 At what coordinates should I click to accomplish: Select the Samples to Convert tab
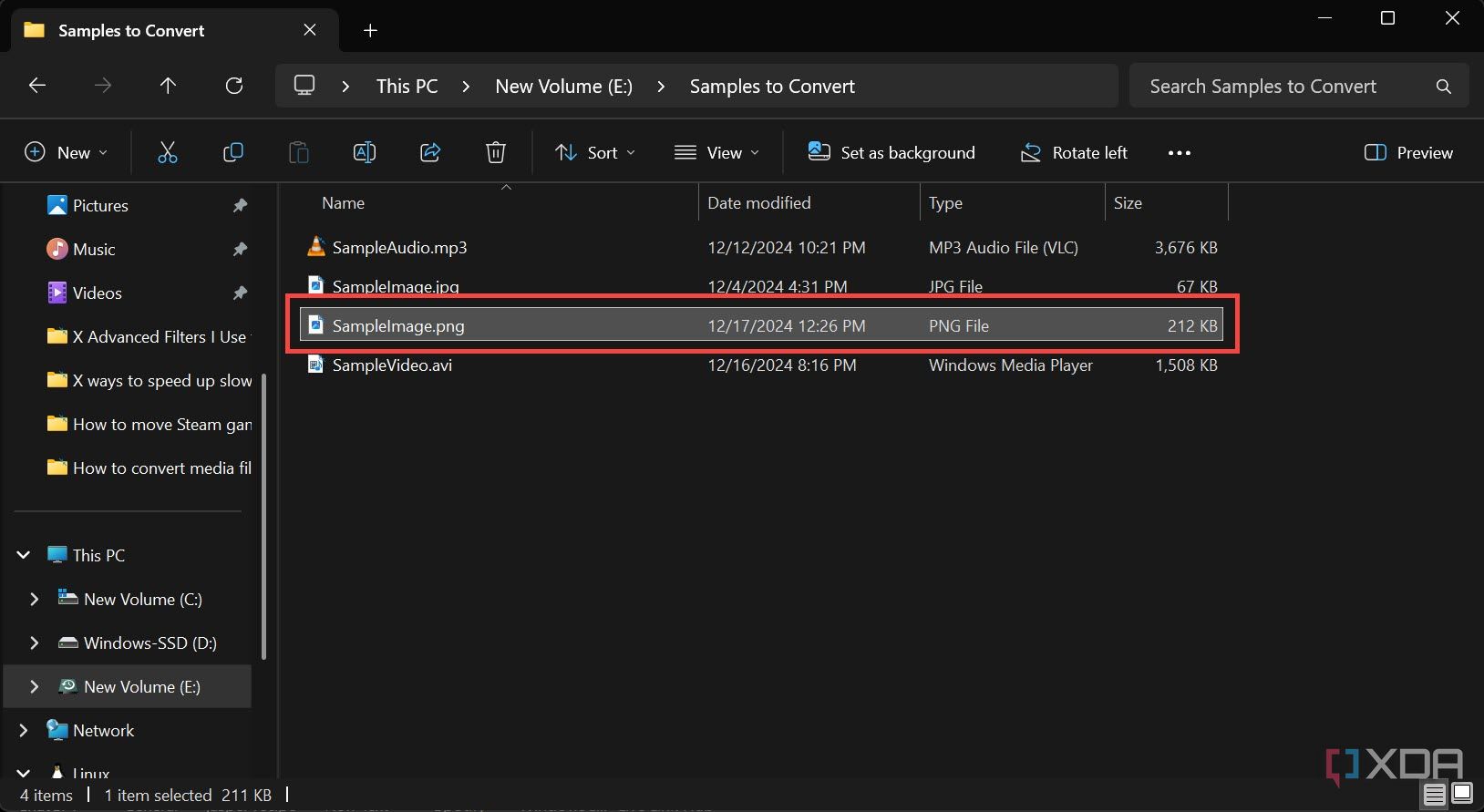pos(173,30)
